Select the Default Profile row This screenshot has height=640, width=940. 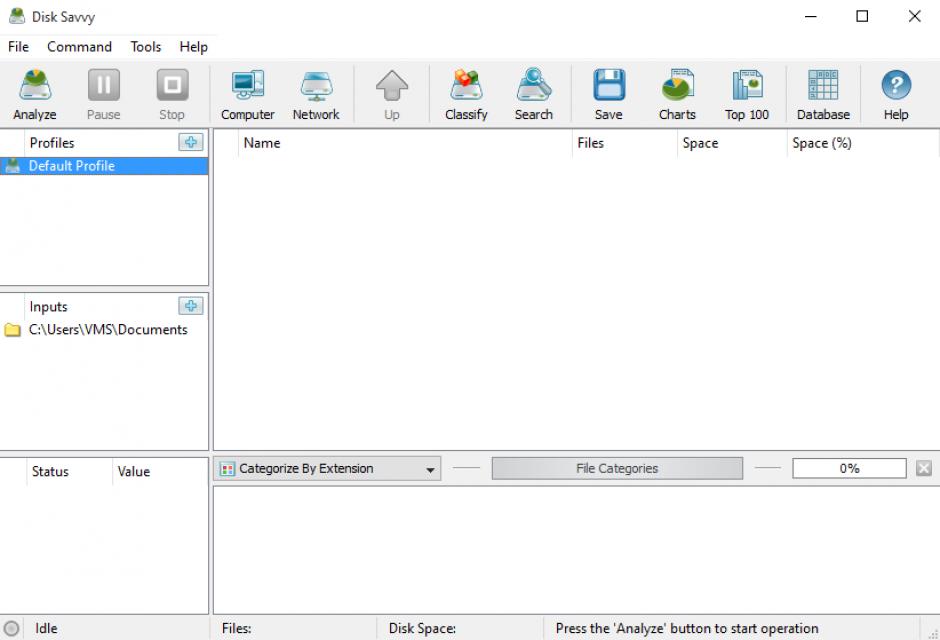coord(104,166)
